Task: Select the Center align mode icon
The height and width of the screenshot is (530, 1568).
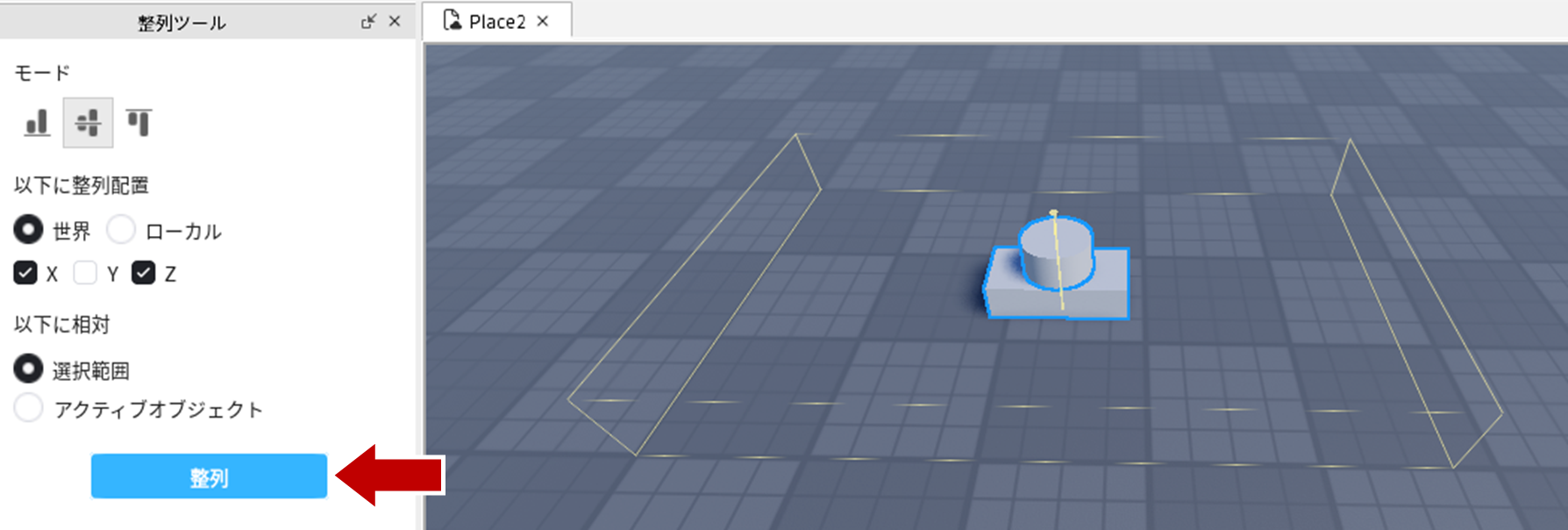Action: [x=88, y=123]
